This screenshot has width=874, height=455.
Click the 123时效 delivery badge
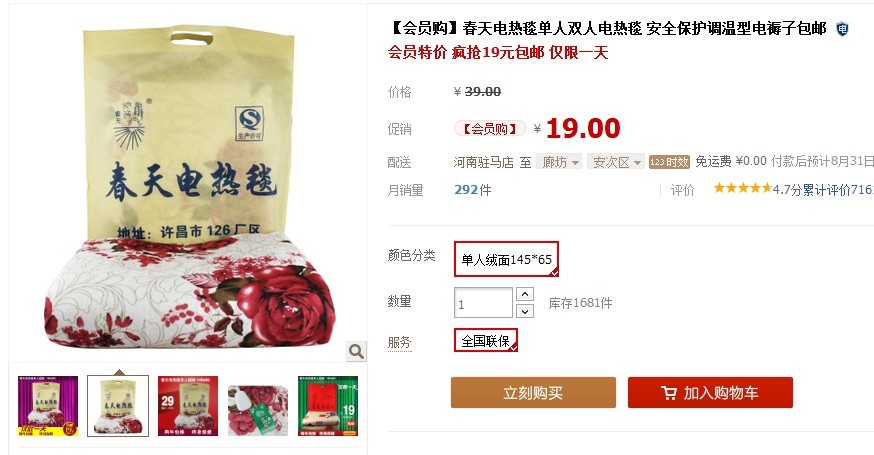669,162
